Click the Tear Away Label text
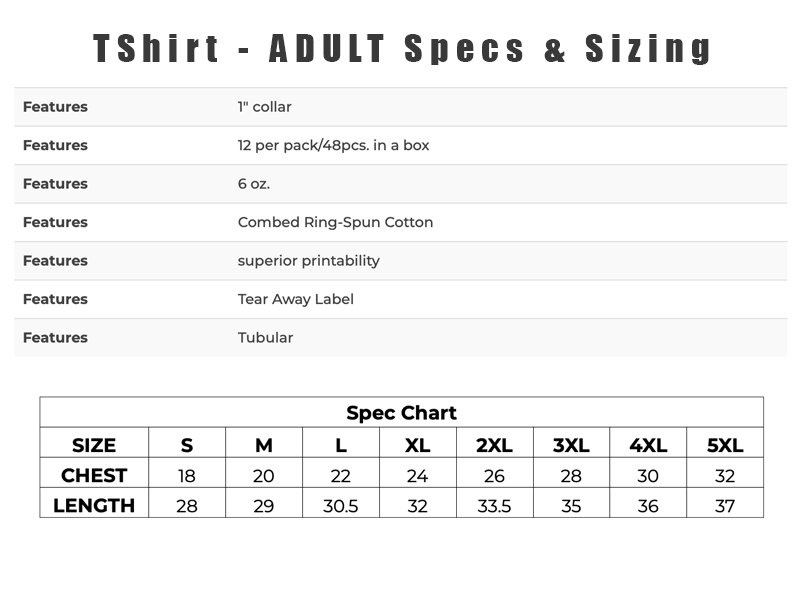 [x=295, y=299]
